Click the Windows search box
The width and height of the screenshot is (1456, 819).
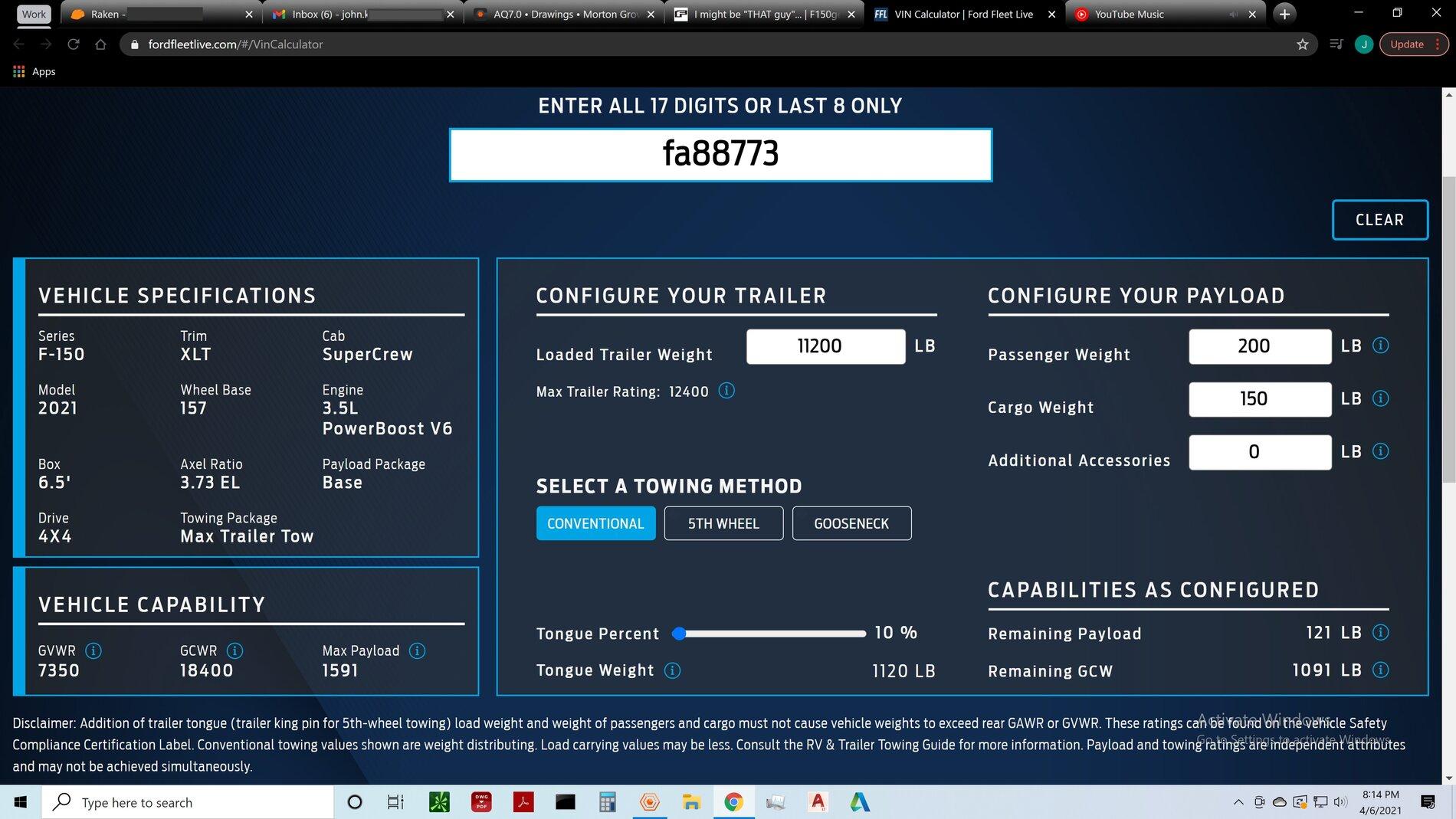tap(188, 802)
